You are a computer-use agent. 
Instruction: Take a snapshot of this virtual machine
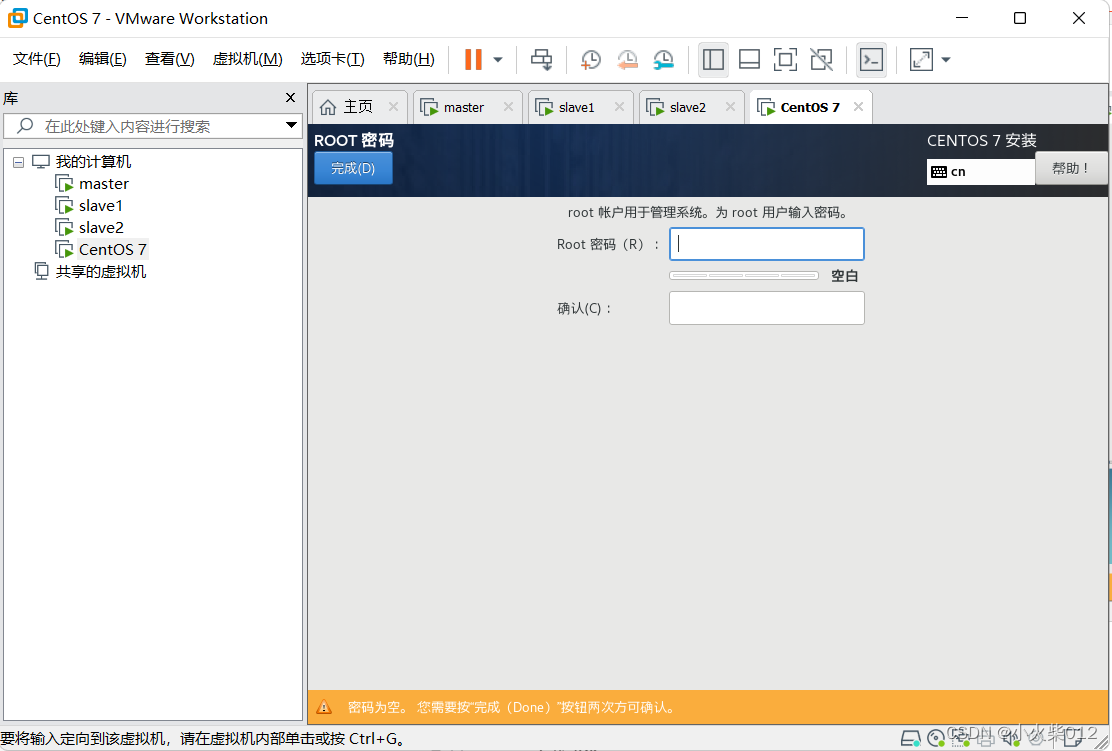(590, 60)
